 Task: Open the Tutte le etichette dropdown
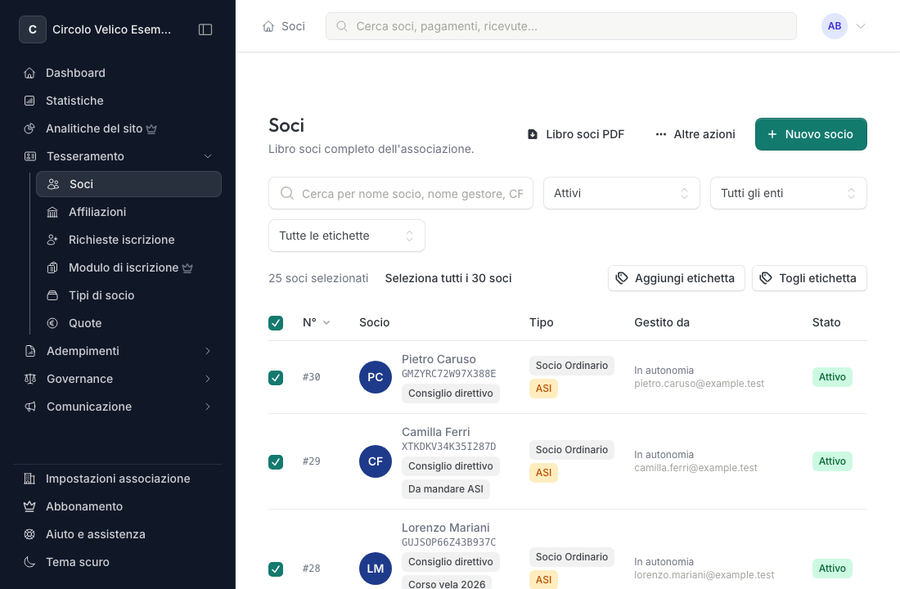click(x=347, y=236)
